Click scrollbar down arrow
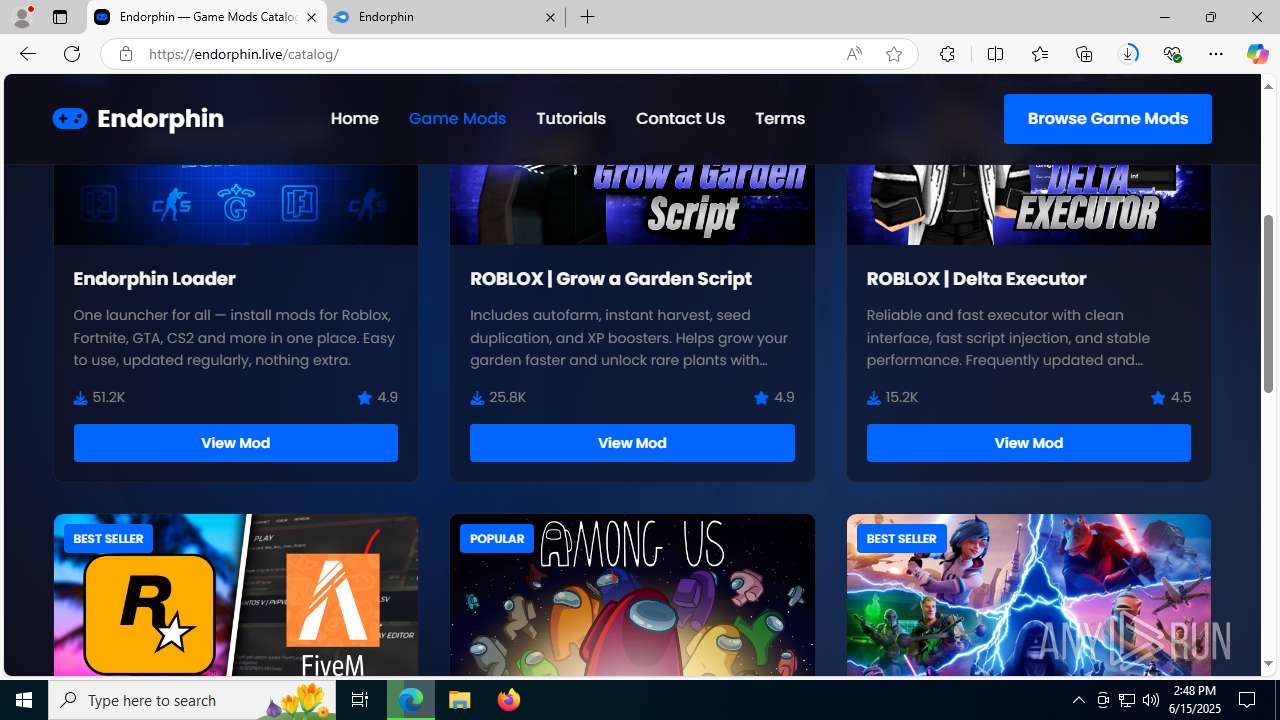This screenshot has width=1280, height=720. click(1268, 664)
